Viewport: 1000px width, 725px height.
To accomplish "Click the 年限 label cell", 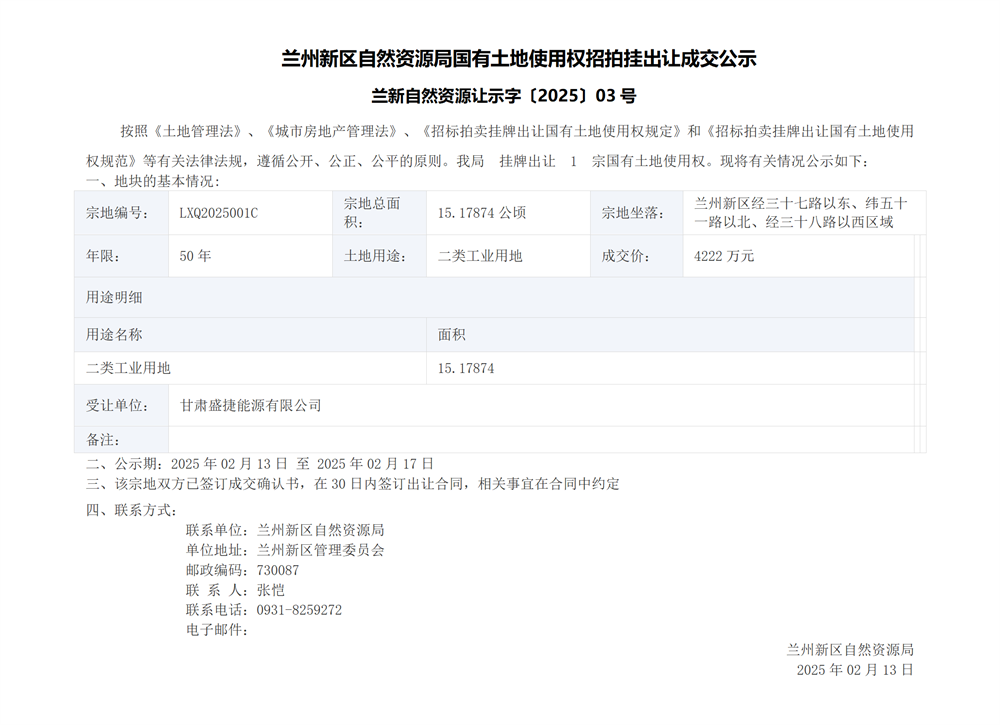I will (121, 256).
